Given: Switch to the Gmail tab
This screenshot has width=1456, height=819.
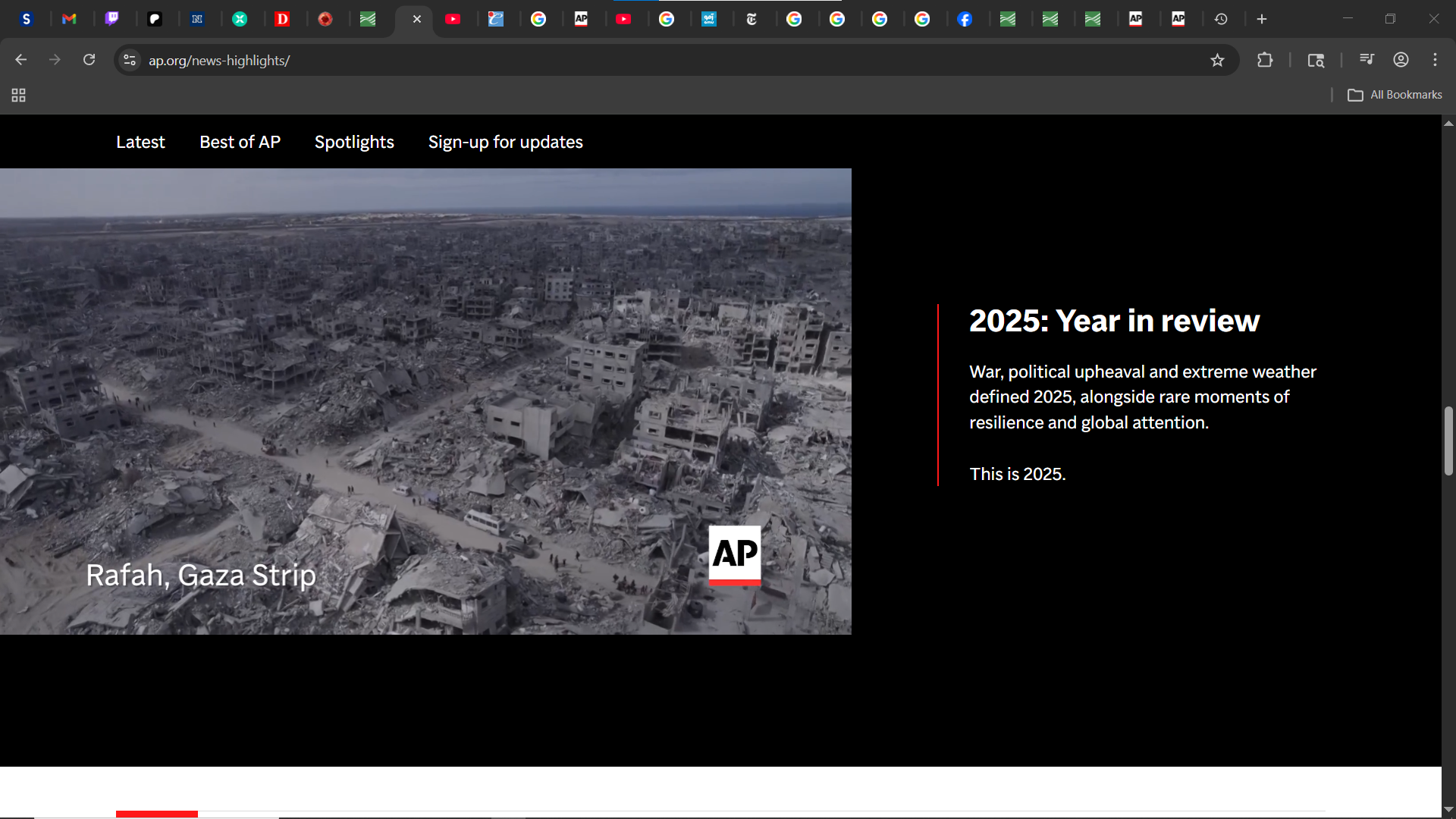Looking at the screenshot, I should (69, 19).
